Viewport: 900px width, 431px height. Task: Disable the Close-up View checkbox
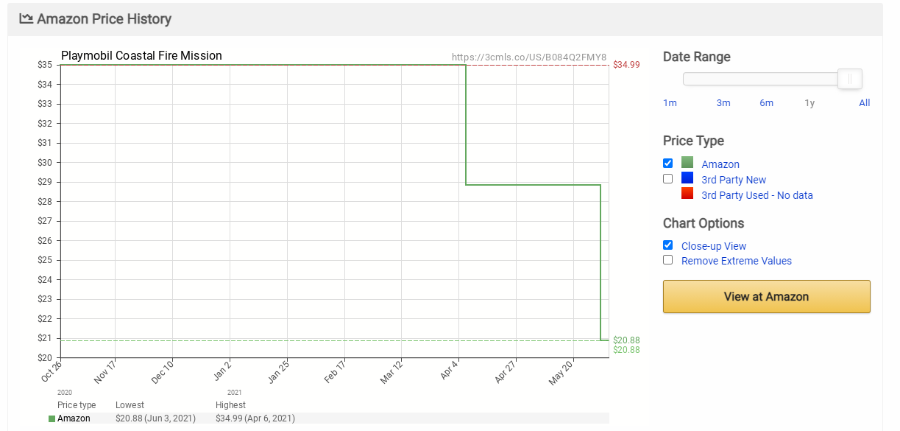pyautogui.click(x=668, y=245)
